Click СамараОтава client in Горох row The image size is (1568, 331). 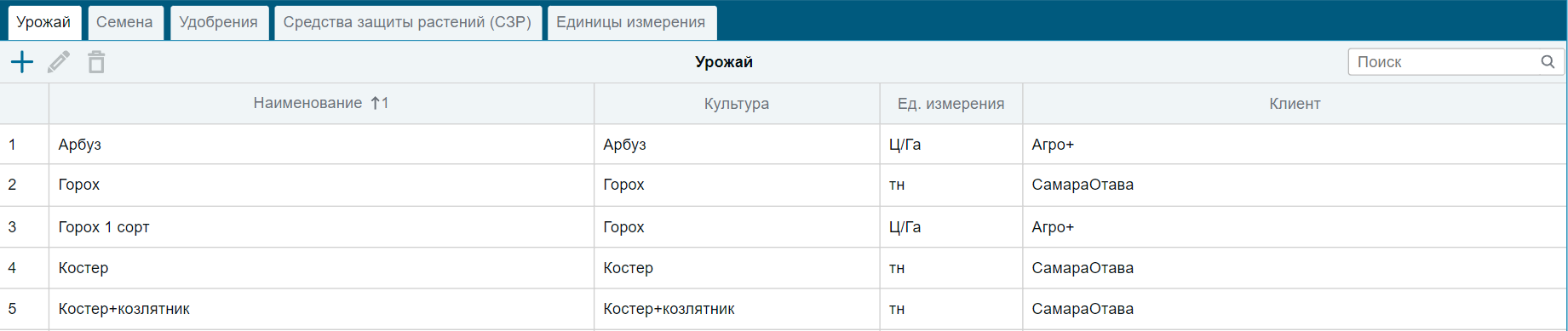(1083, 185)
